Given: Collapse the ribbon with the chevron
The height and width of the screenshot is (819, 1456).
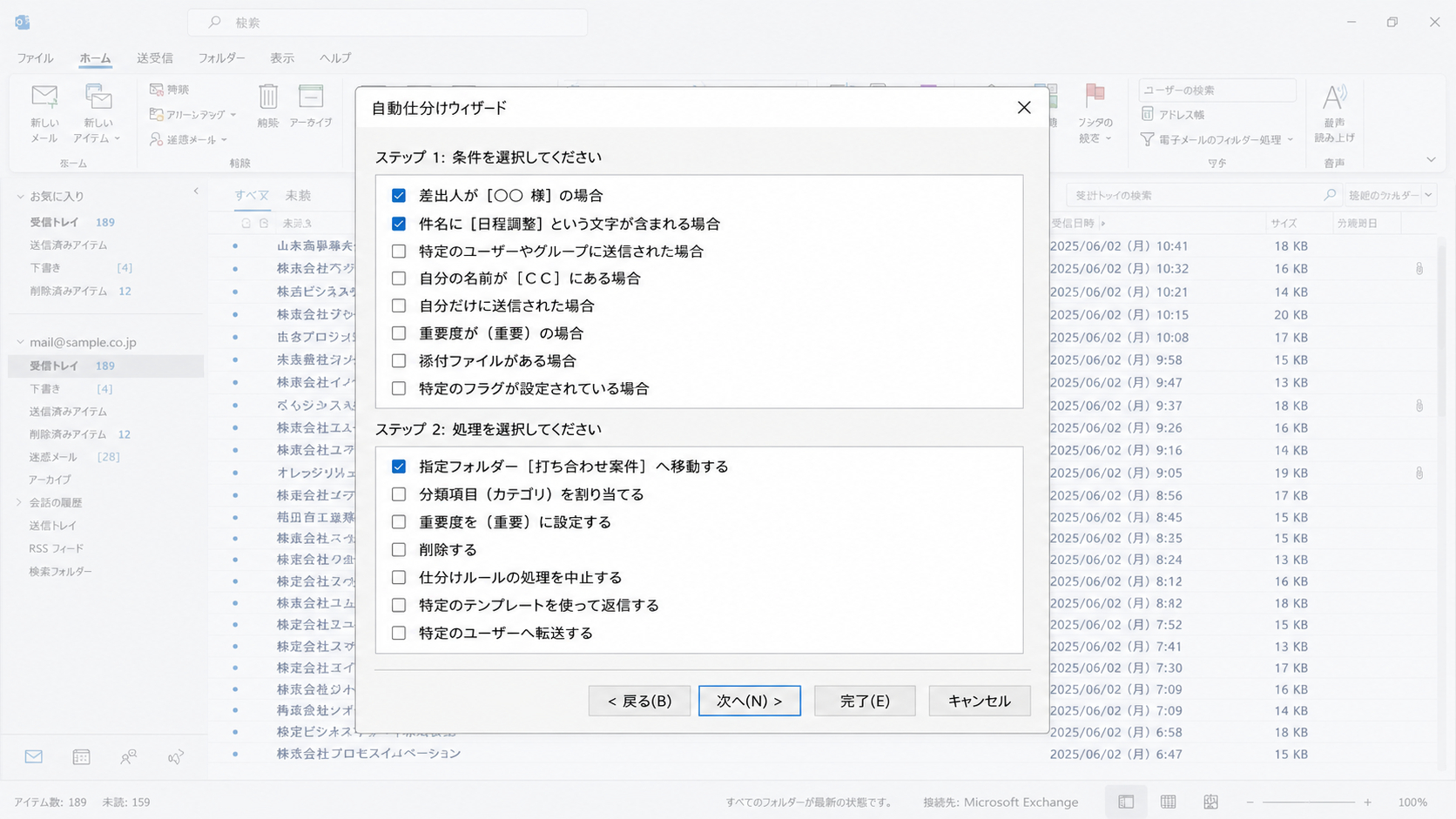Looking at the screenshot, I should tap(1431, 159).
